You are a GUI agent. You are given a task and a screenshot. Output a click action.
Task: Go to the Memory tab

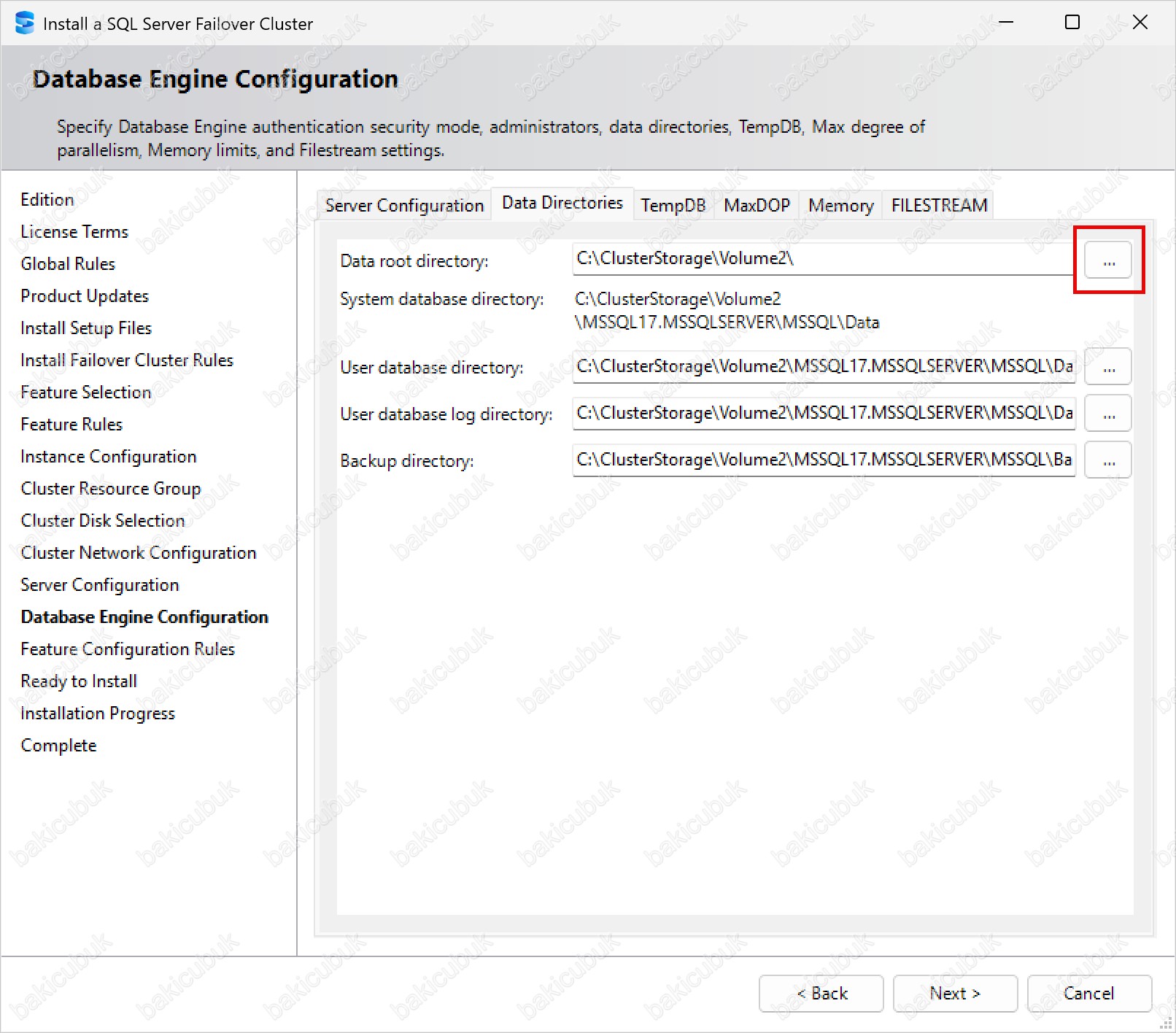coord(840,206)
